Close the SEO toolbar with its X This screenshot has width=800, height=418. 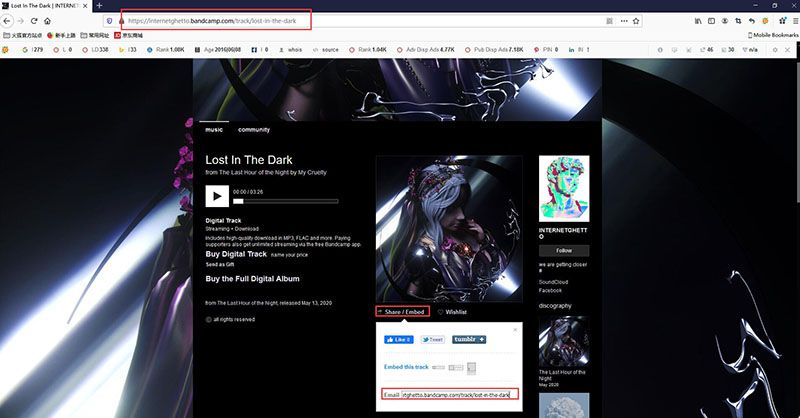pyautogui.click(x=788, y=50)
